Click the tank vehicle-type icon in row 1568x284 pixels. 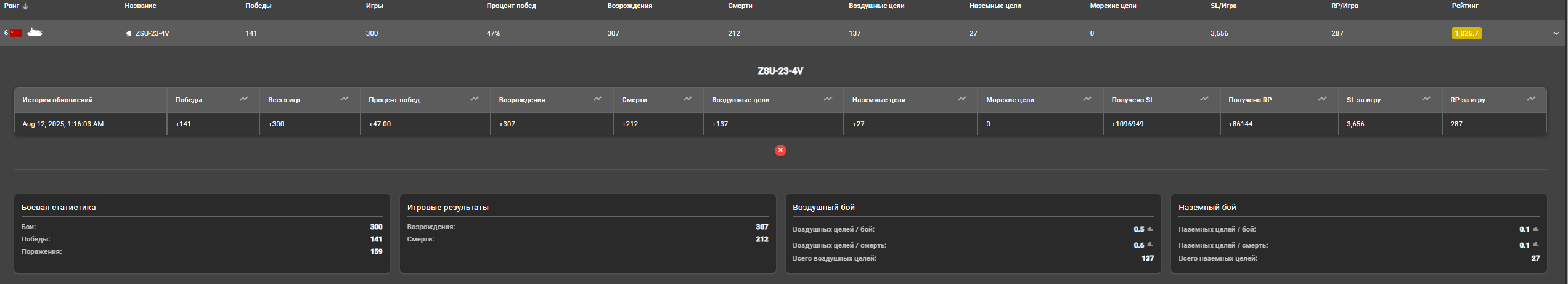click(x=35, y=33)
